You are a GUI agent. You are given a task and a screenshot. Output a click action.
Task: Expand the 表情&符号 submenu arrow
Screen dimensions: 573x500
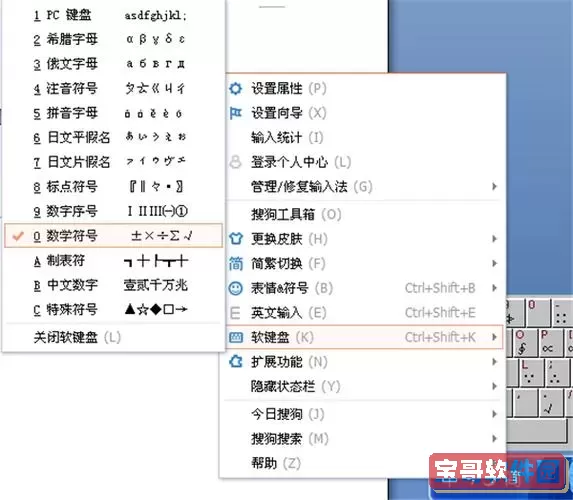pyautogui.click(x=494, y=288)
